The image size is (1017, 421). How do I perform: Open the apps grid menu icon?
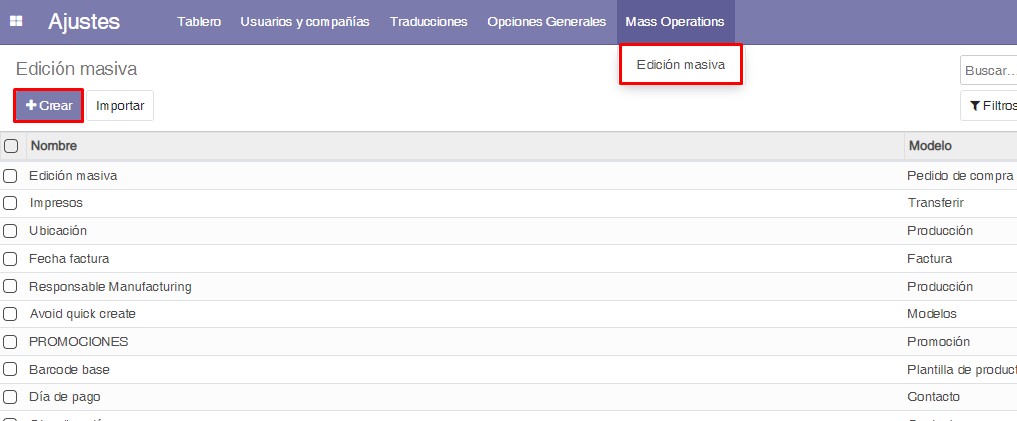(x=16, y=22)
